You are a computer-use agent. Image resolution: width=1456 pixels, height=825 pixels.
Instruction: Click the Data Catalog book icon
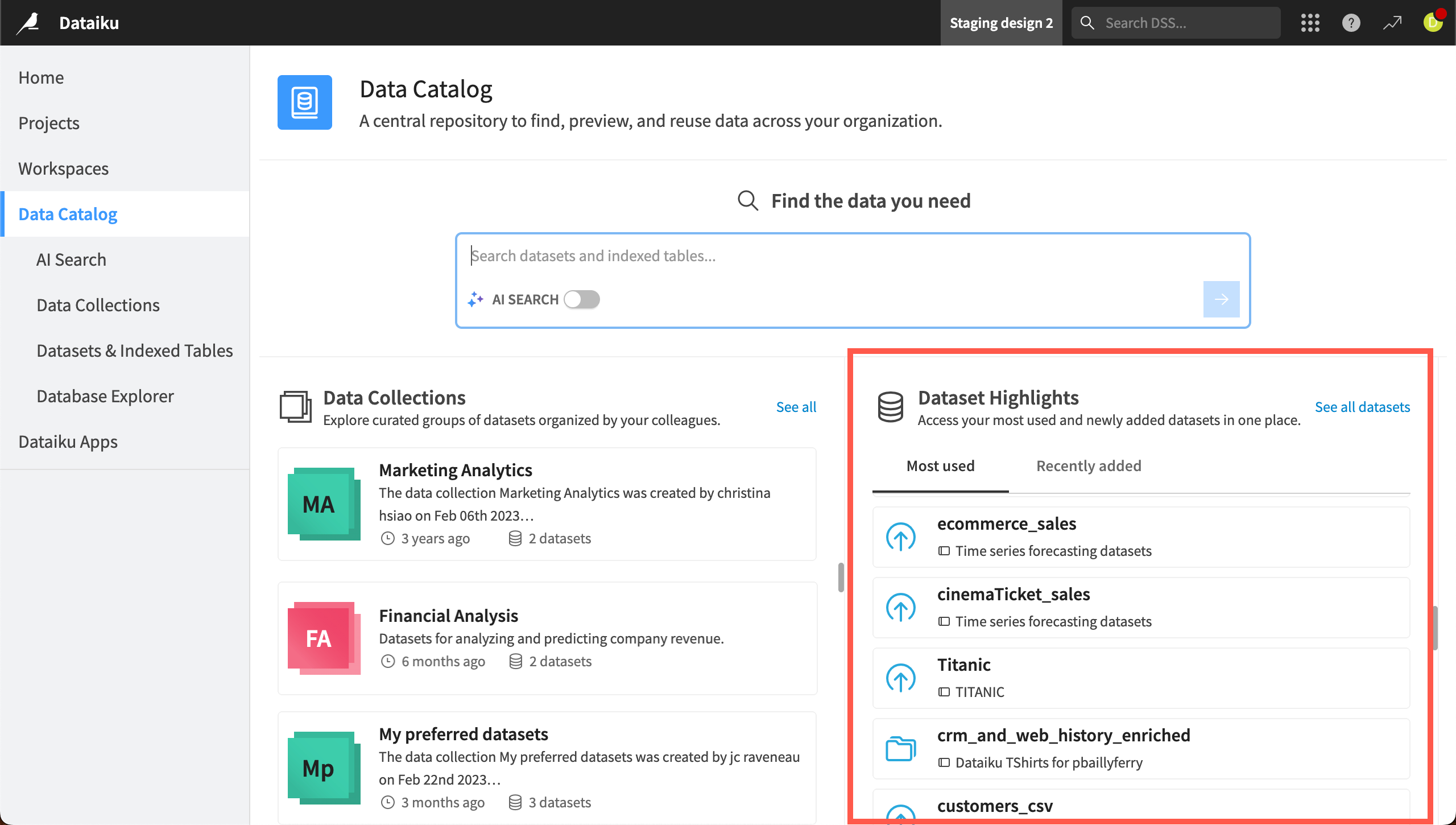(305, 102)
